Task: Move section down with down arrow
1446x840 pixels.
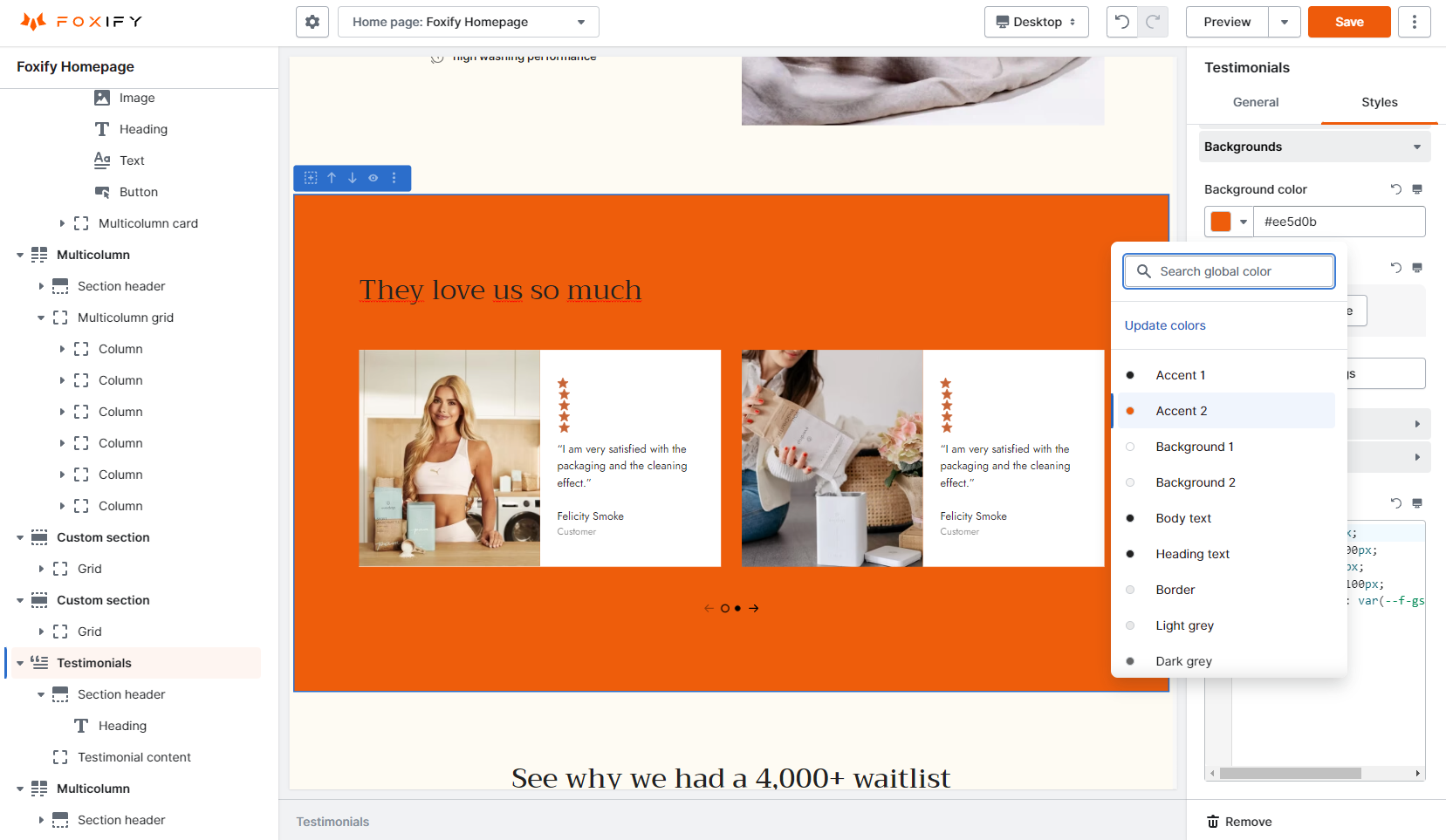Action: pyautogui.click(x=353, y=178)
